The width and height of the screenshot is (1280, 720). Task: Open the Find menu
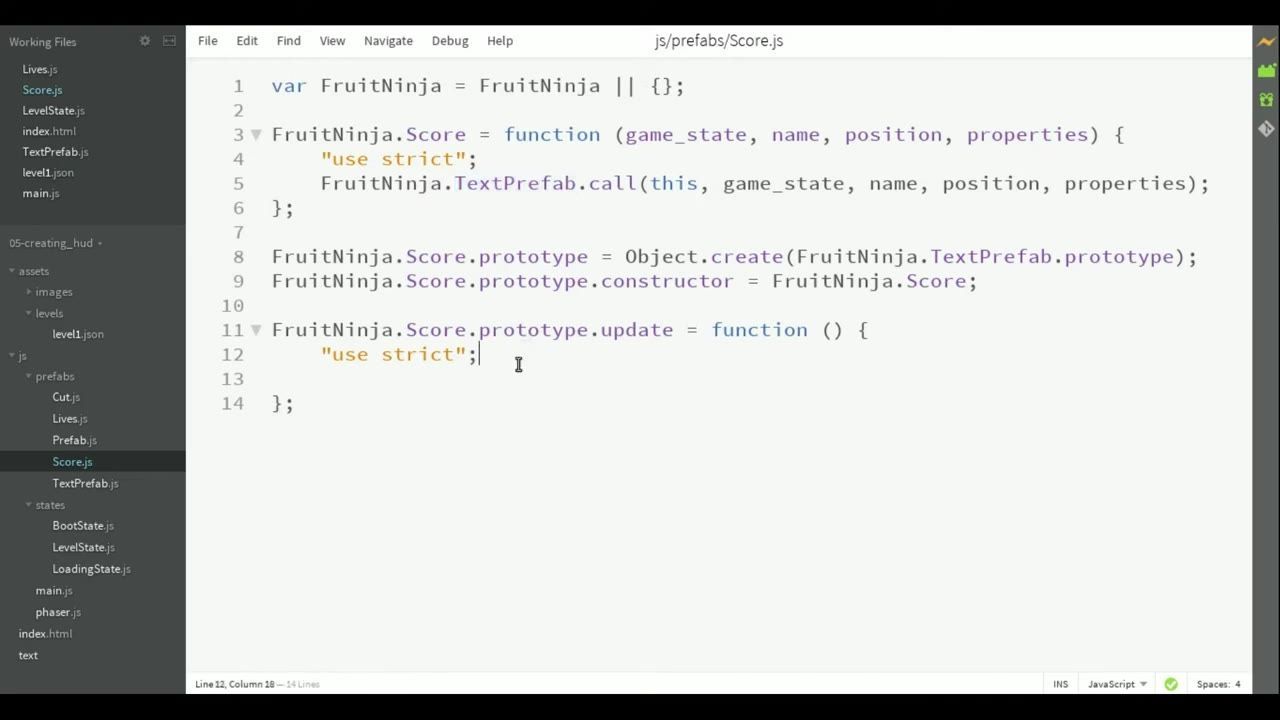tap(289, 41)
